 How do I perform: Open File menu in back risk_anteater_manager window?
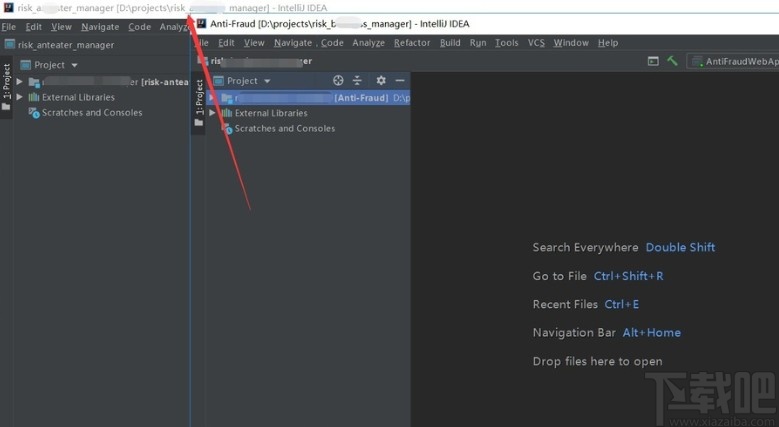tap(8, 27)
